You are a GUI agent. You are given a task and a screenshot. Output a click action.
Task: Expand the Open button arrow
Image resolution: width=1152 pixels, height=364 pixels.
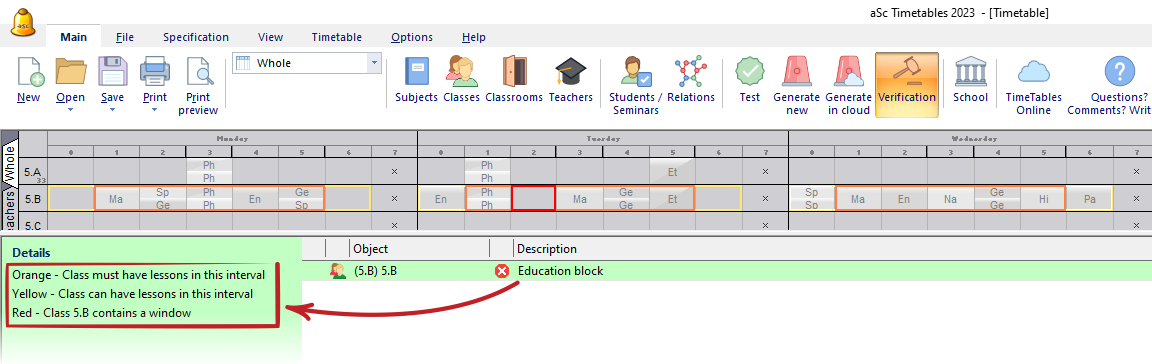pyautogui.click(x=71, y=110)
